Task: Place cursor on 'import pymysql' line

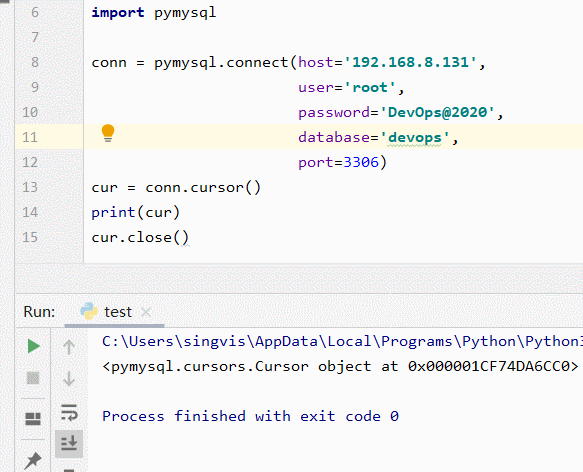Action: click(153, 12)
